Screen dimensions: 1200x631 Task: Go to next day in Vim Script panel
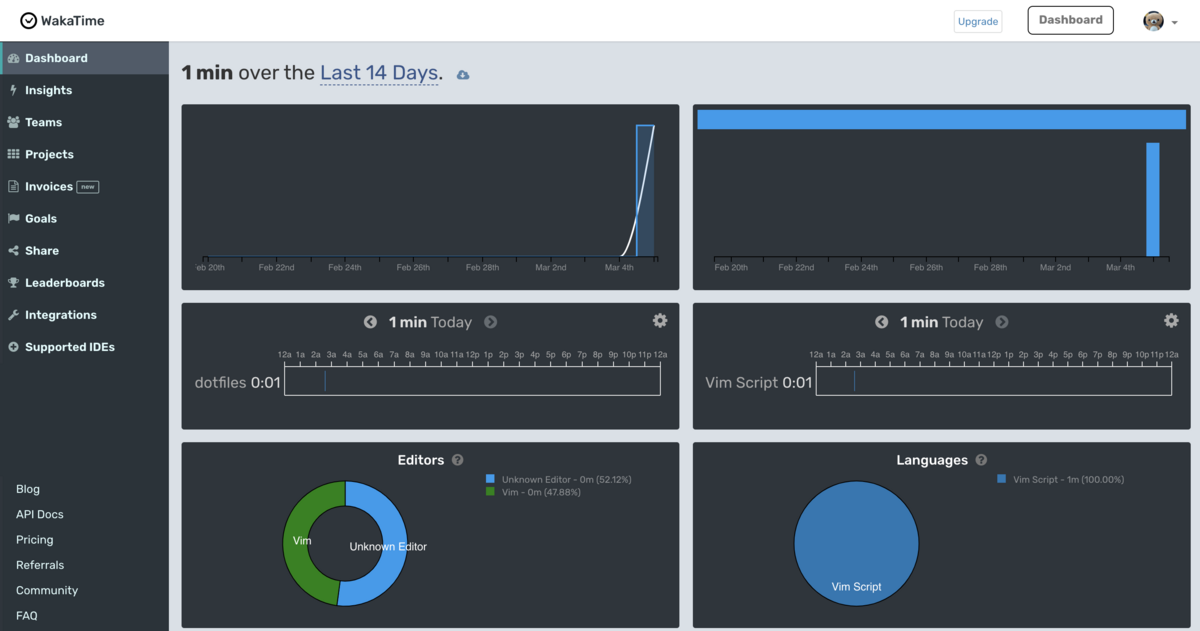coord(1001,322)
